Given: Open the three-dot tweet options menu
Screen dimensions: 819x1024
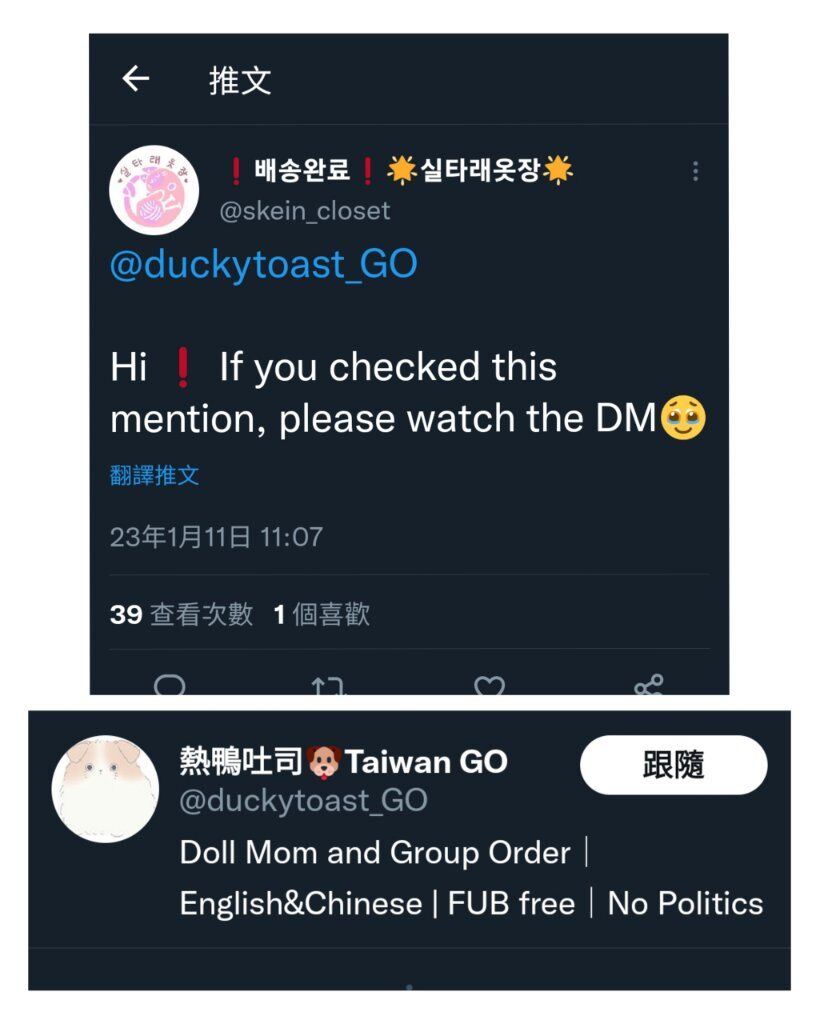Looking at the screenshot, I should 696,171.
